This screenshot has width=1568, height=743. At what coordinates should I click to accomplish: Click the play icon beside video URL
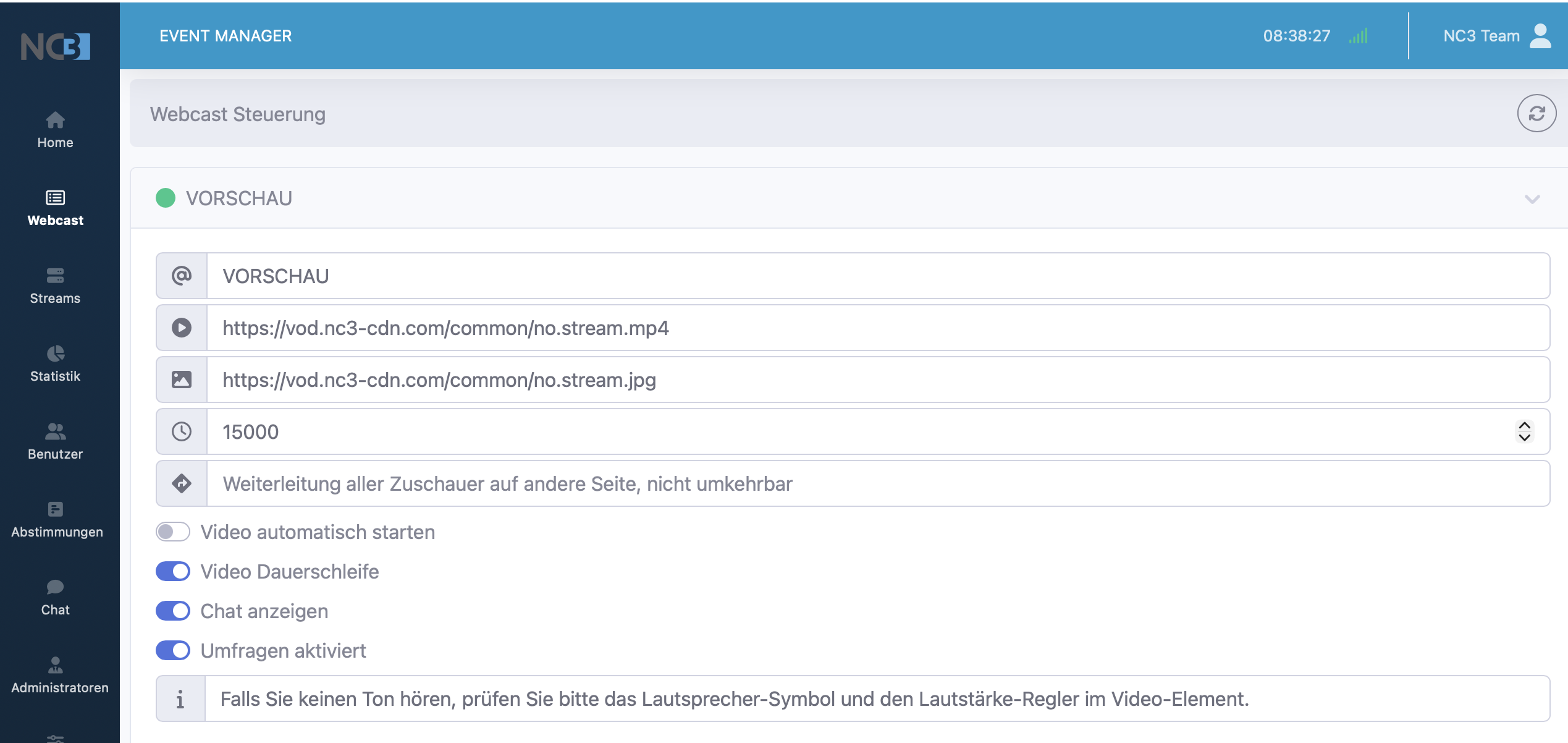pyautogui.click(x=182, y=328)
